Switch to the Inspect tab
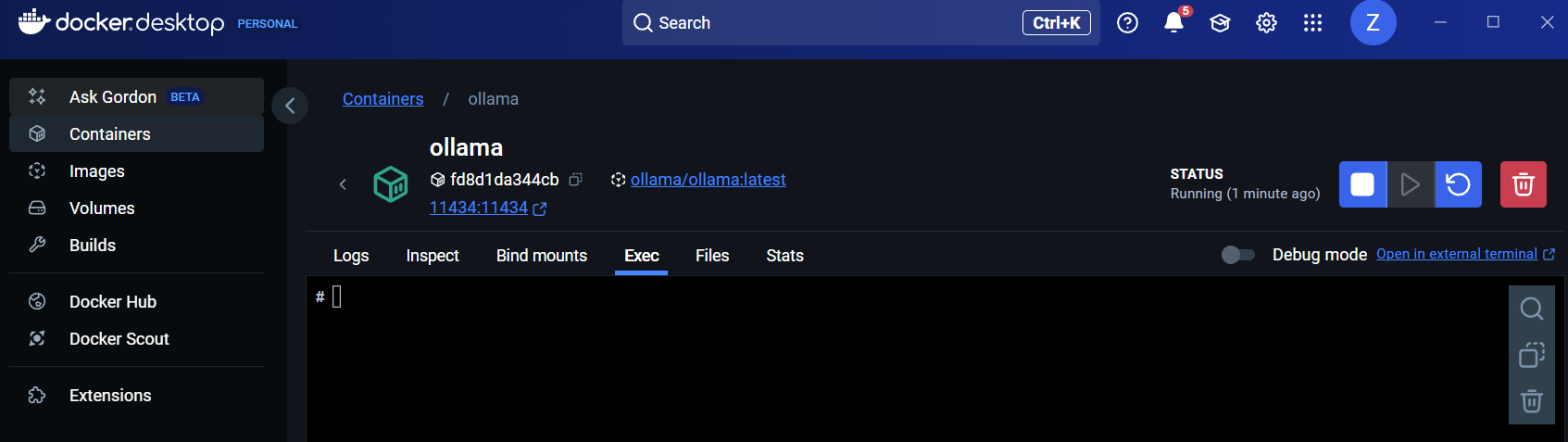Image resolution: width=1568 pixels, height=442 pixels. click(x=433, y=256)
